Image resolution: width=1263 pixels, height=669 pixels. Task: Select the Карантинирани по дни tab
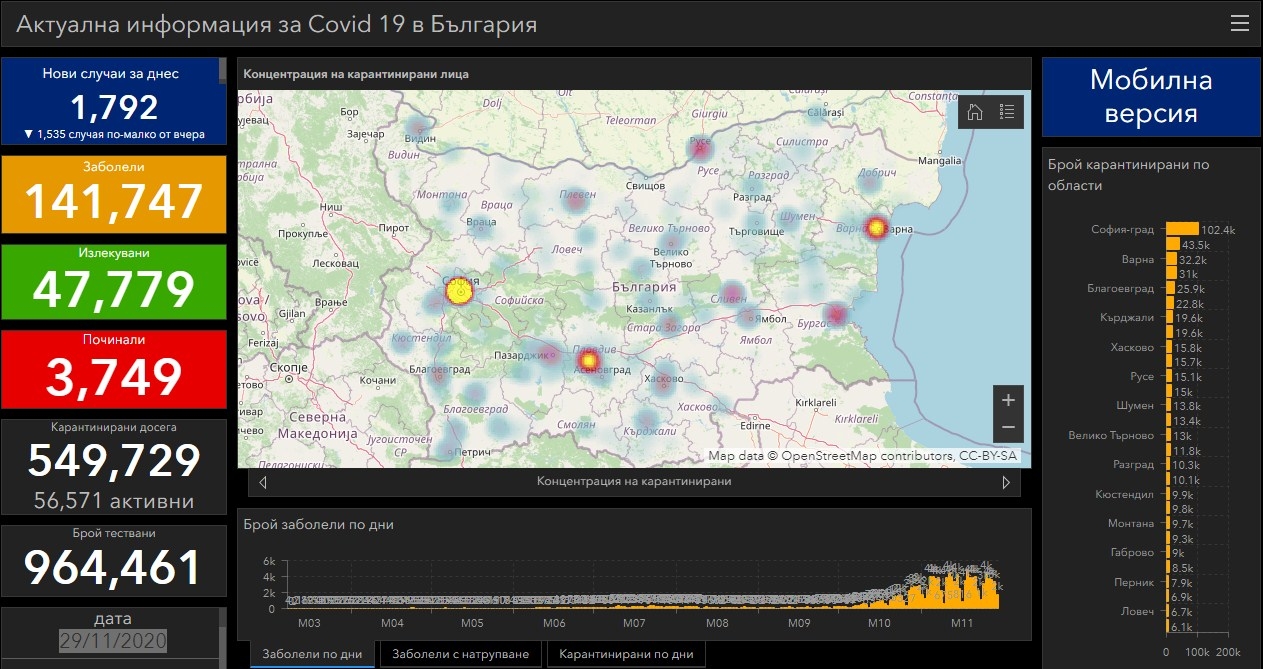[626, 654]
